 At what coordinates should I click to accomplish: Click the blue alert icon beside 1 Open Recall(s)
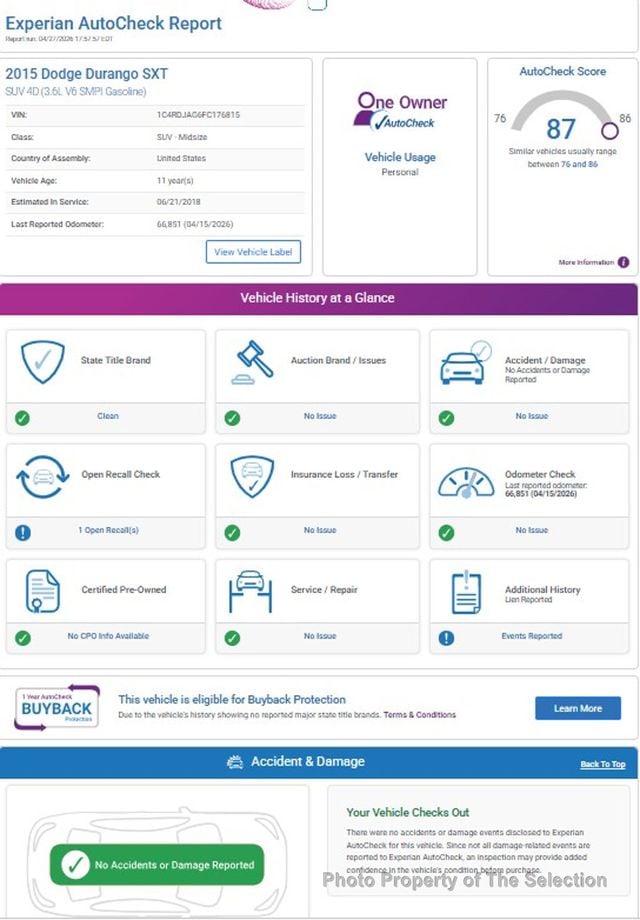pyautogui.click(x=23, y=533)
